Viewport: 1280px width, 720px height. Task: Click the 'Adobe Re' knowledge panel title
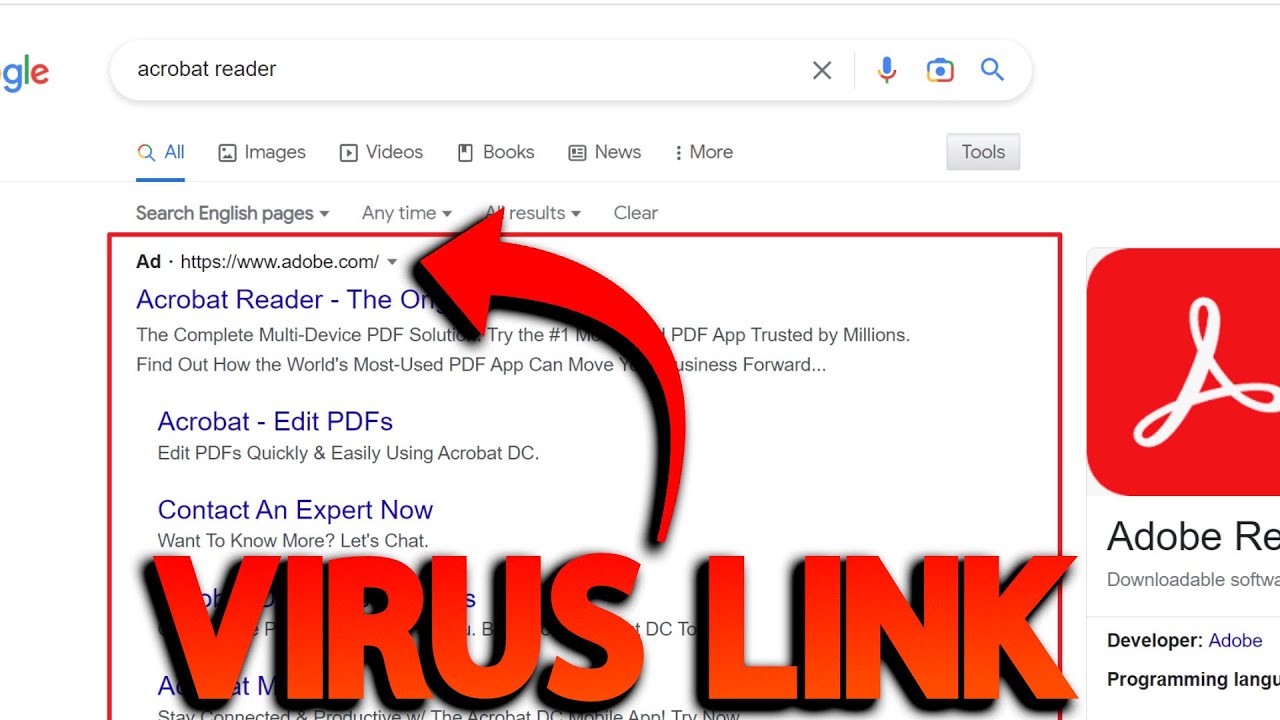point(1193,537)
